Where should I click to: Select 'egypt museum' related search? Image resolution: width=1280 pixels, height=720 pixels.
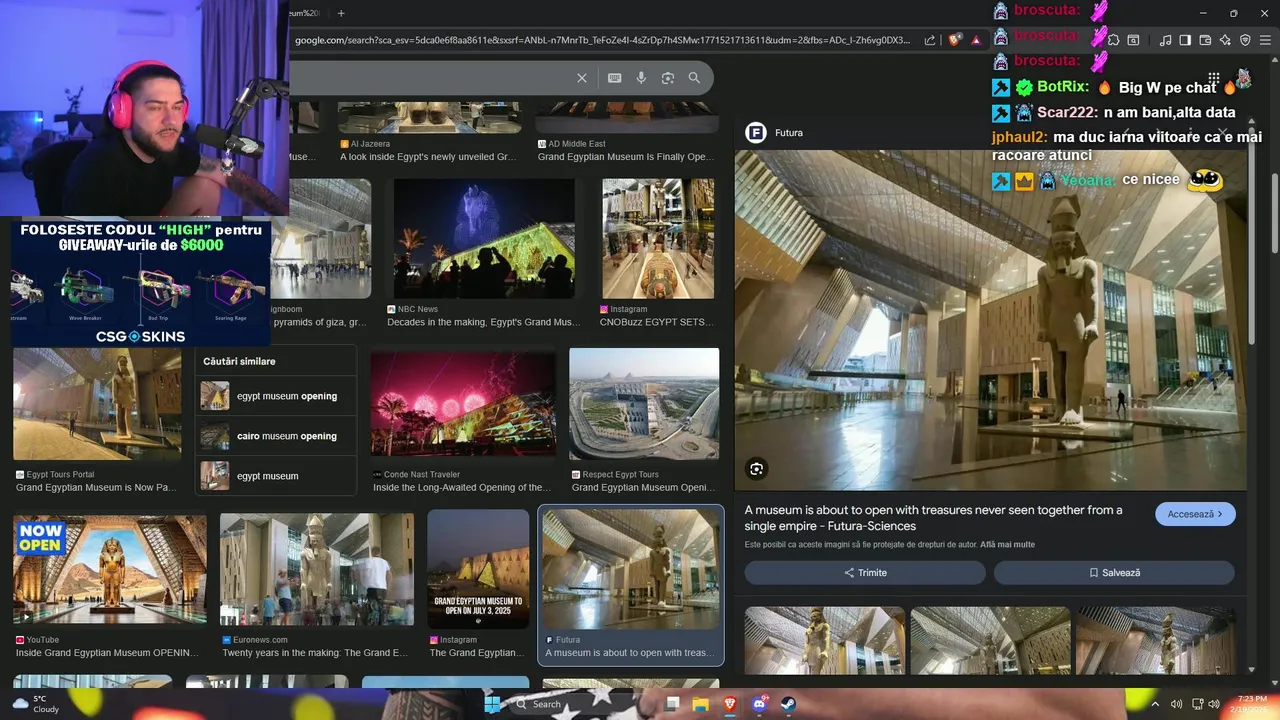tap(276, 476)
